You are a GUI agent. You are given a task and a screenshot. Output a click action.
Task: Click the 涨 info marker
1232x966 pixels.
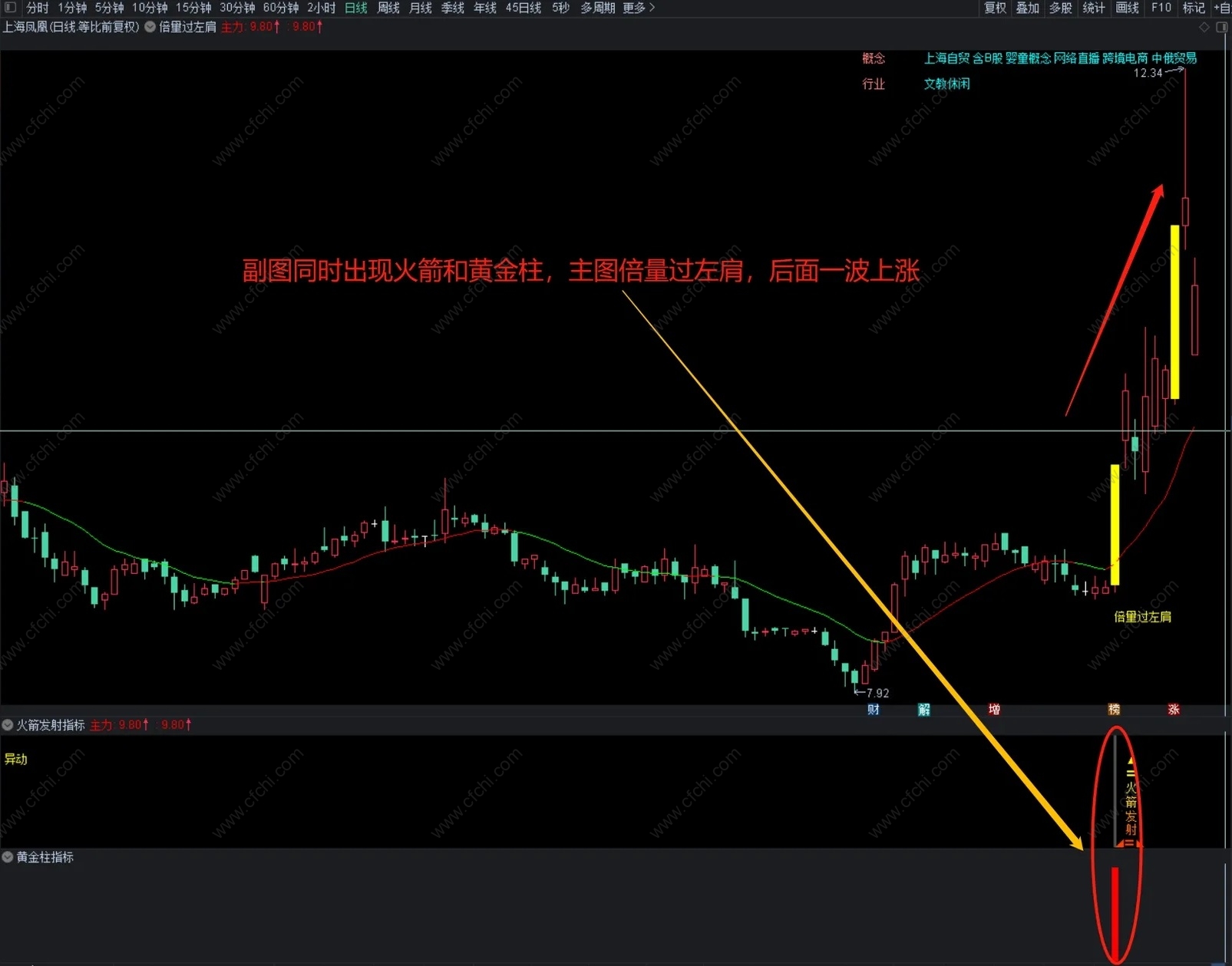click(x=1174, y=710)
